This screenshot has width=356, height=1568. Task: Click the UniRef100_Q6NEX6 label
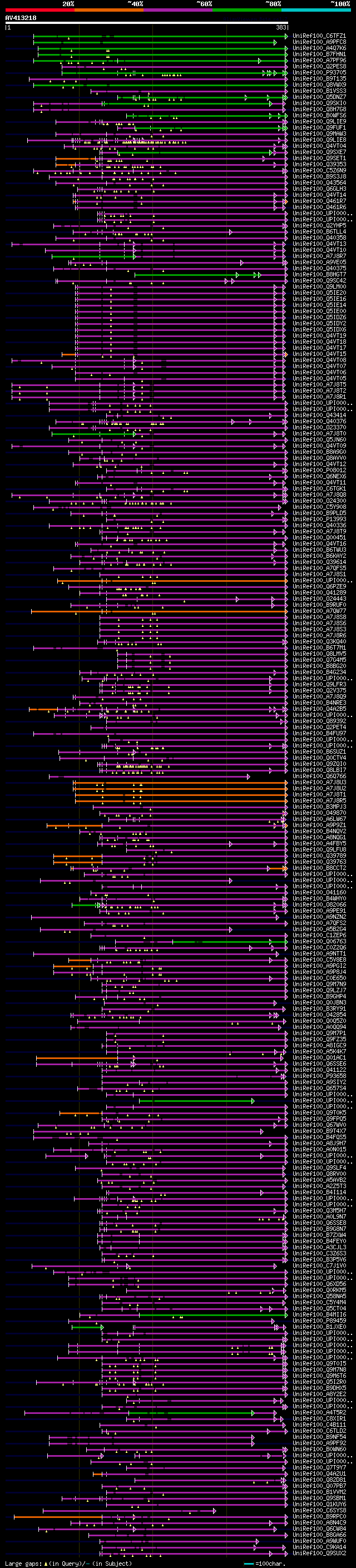pyautogui.click(x=319, y=476)
